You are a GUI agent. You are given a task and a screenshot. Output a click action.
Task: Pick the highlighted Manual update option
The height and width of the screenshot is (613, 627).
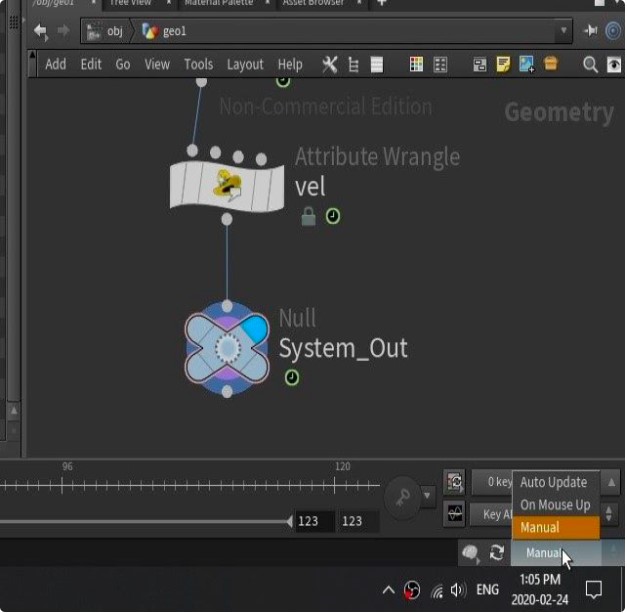[555, 527]
